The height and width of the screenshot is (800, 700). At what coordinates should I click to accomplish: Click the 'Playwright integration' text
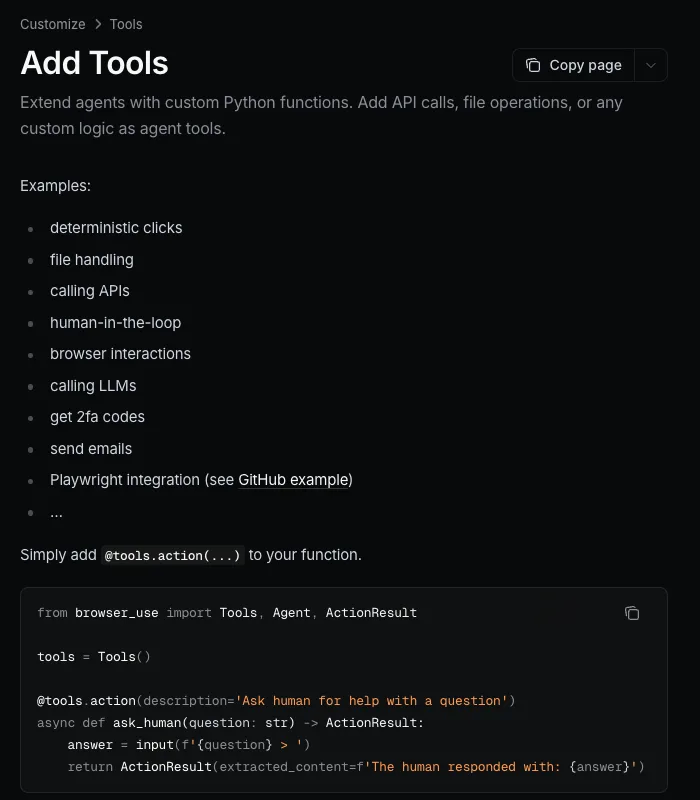[x=125, y=480]
